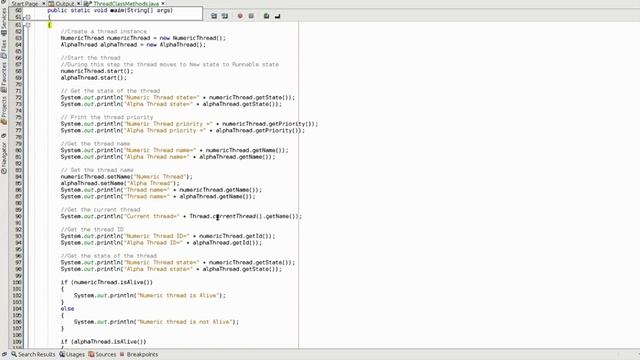Place cursor on alphaThread.start(); line

pos(94,78)
